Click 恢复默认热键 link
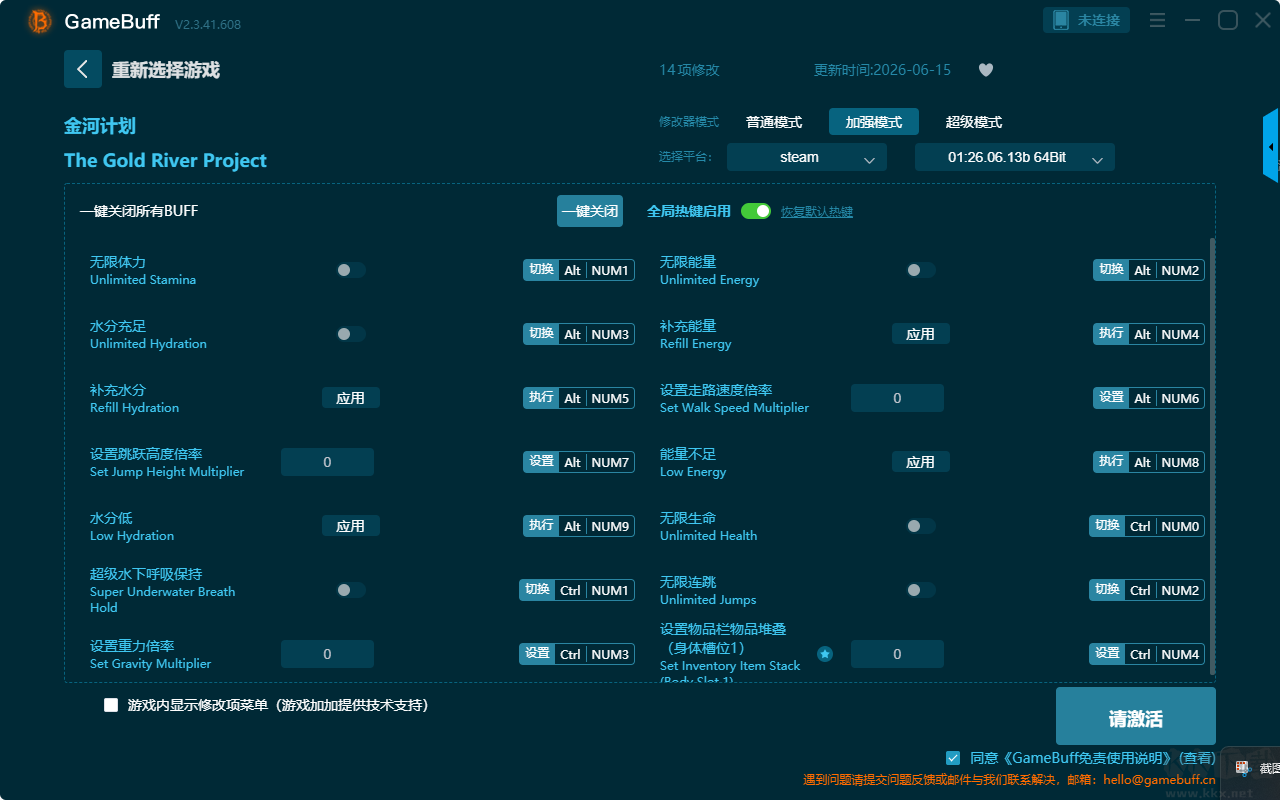1280x800 pixels. point(817,212)
